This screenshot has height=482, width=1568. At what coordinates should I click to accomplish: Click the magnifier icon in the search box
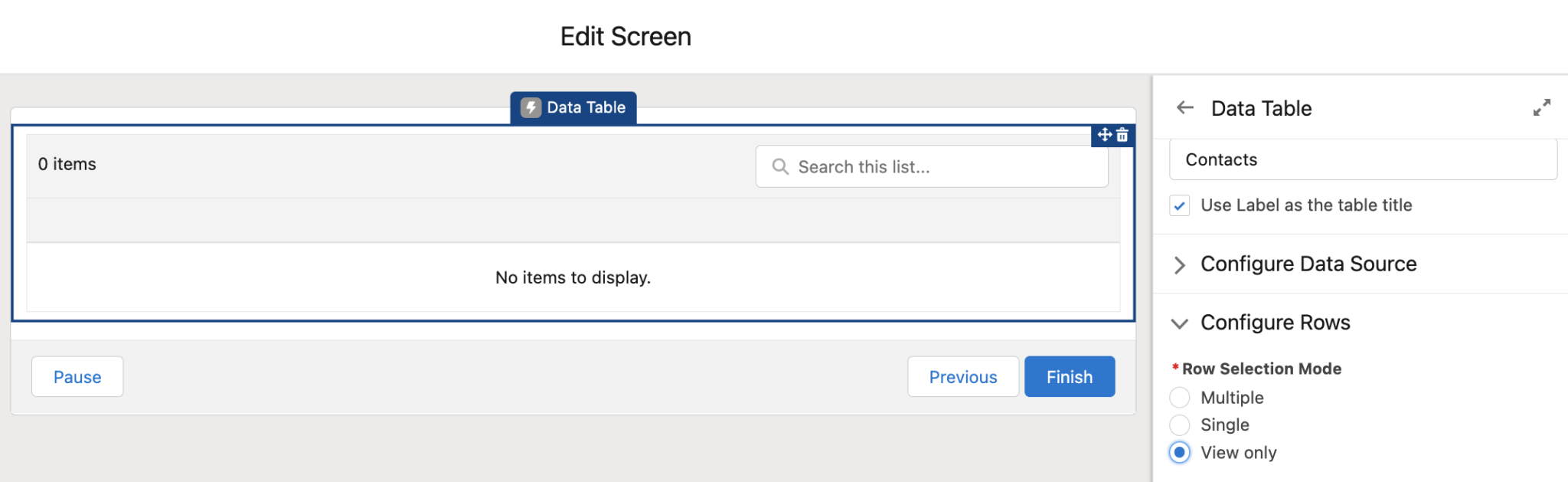point(779,166)
